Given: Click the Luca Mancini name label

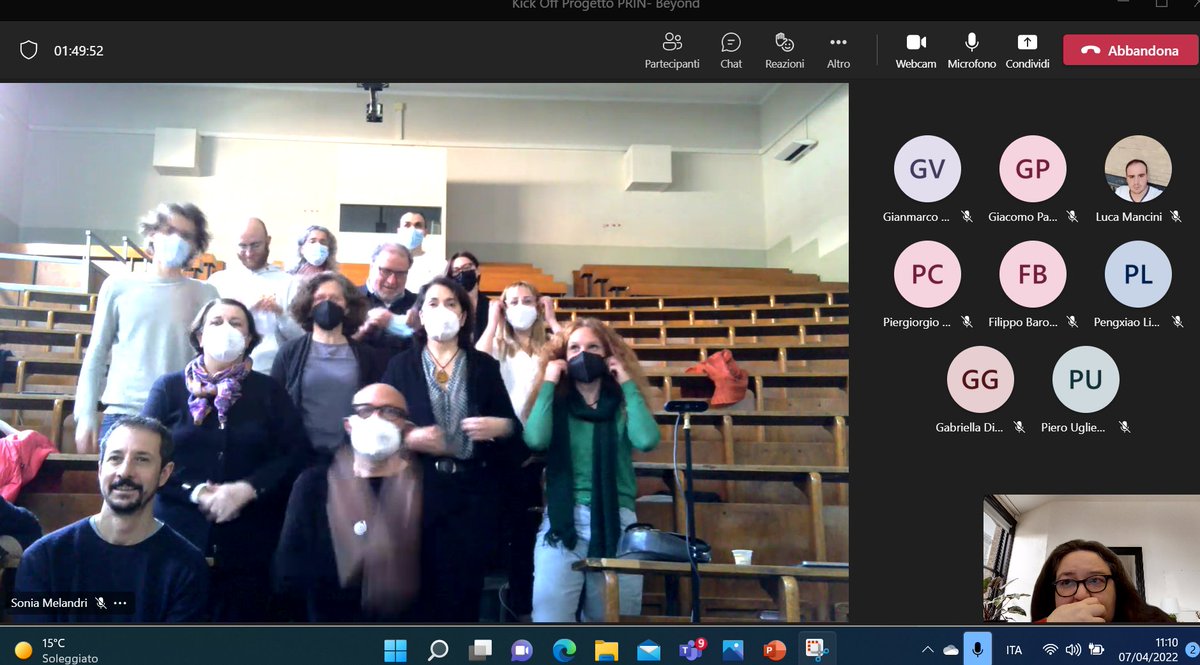Looking at the screenshot, I should (x=1131, y=216).
